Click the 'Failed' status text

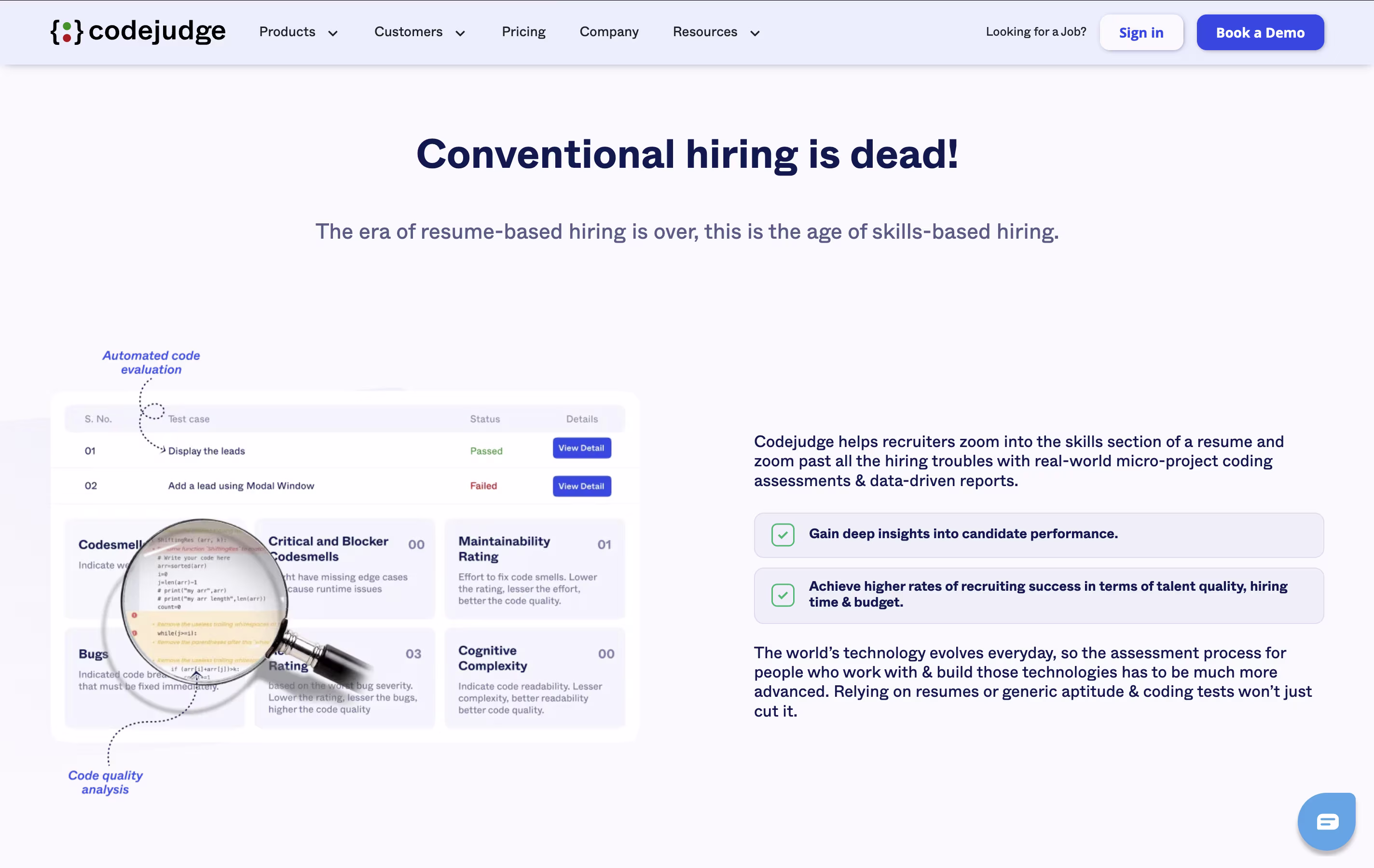483,485
